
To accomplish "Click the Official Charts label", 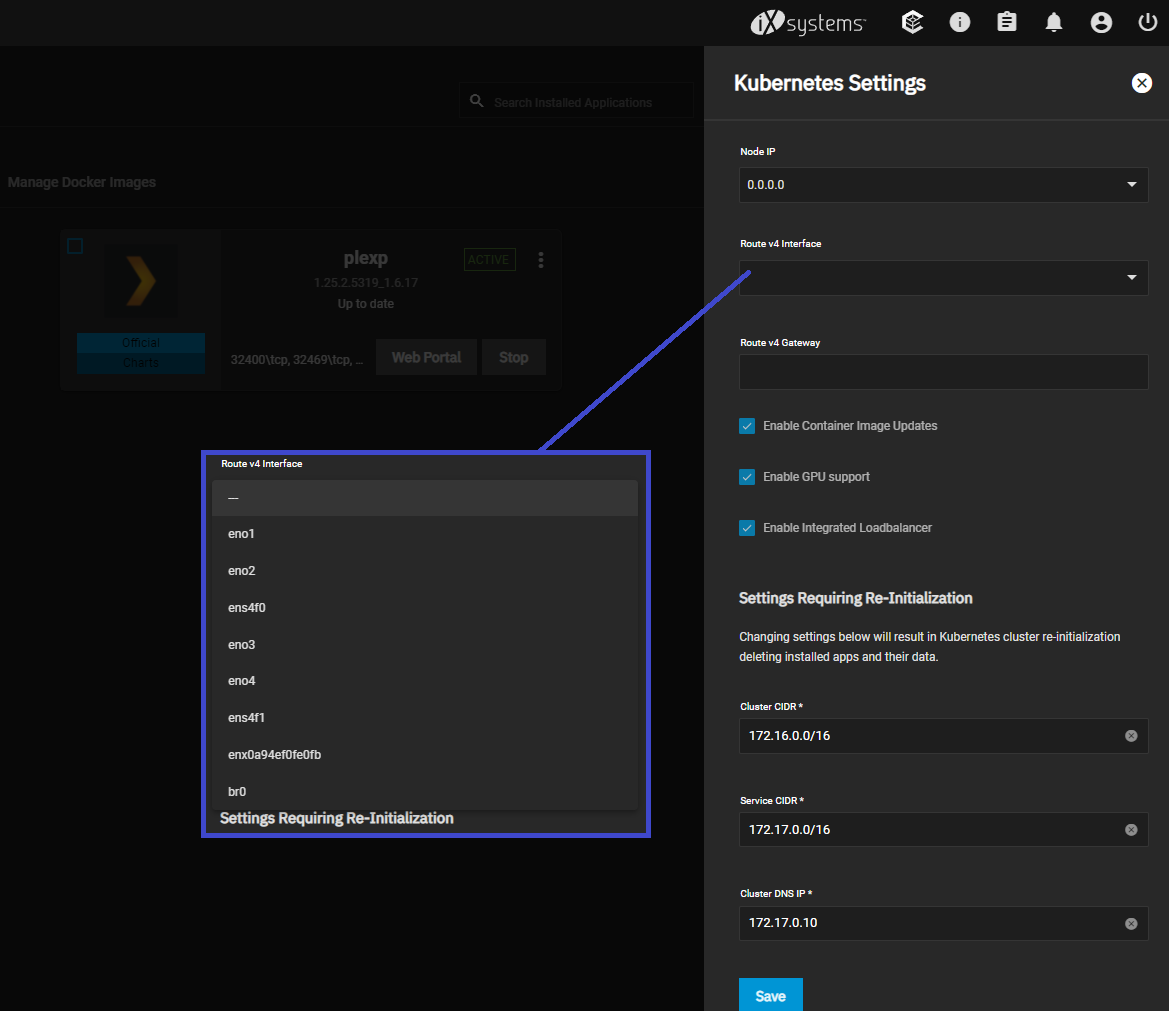I will point(140,353).
